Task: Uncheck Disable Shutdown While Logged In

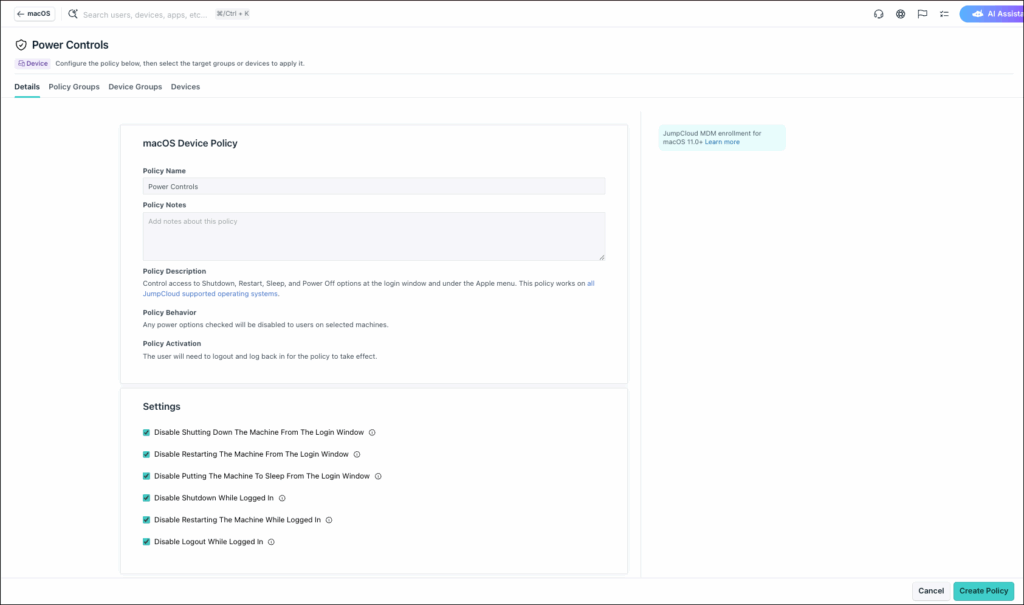Action: [x=146, y=498]
